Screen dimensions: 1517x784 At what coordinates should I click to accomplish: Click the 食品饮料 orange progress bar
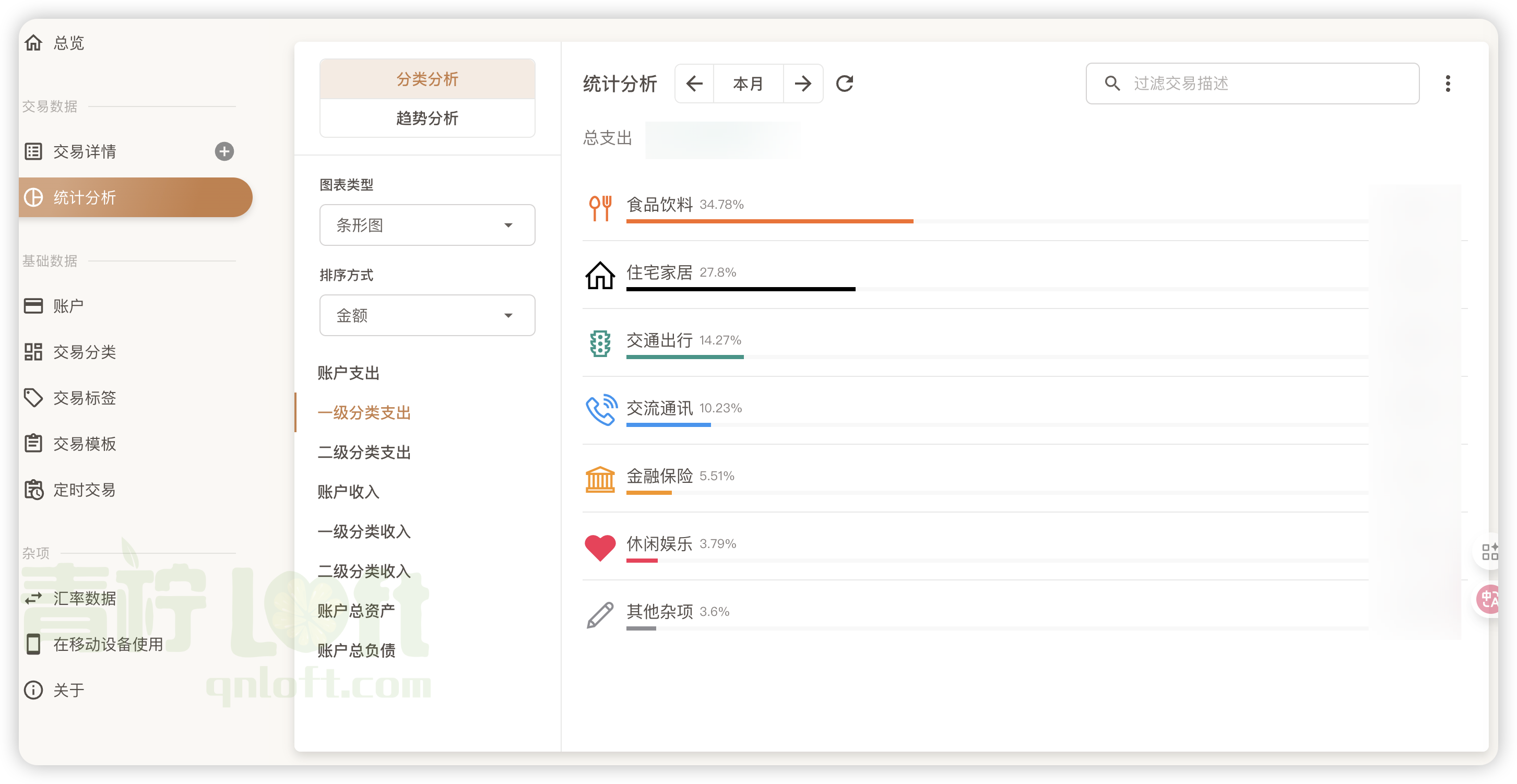(766, 222)
